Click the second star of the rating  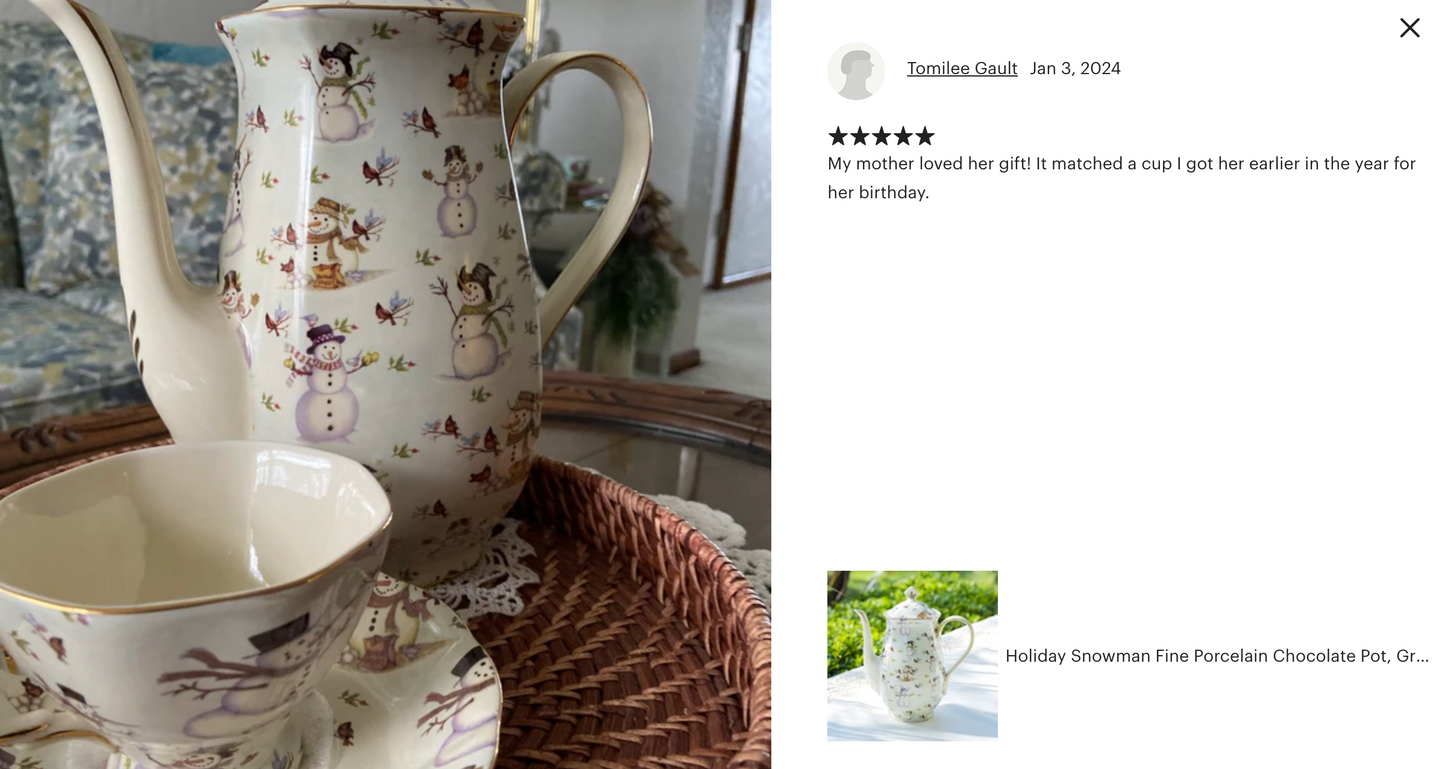(x=860, y=136)
